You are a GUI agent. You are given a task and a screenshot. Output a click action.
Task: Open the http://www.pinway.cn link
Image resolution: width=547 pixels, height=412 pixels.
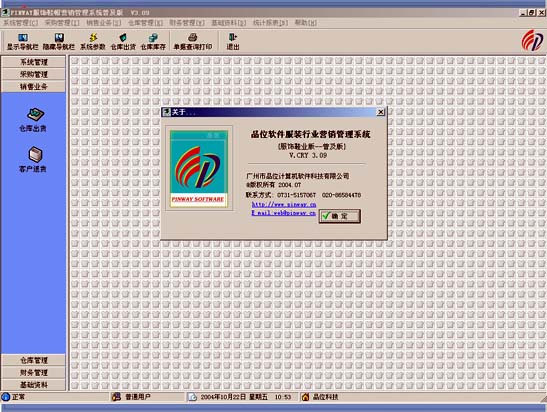tap(284, 204)
